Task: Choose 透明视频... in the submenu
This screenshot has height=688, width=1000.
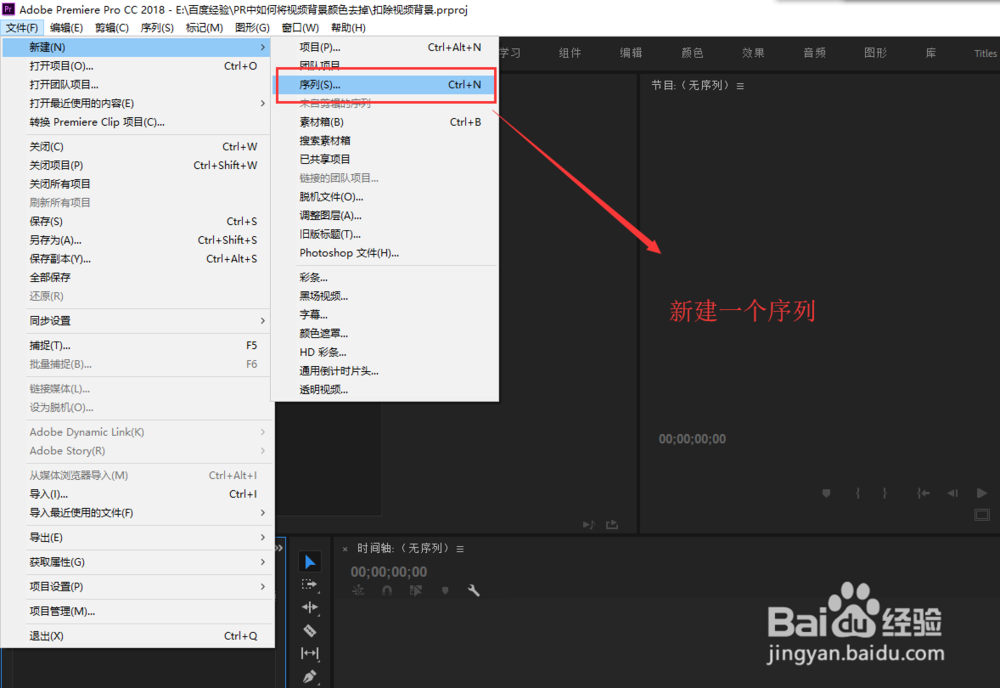Action: tap(385, 390)
